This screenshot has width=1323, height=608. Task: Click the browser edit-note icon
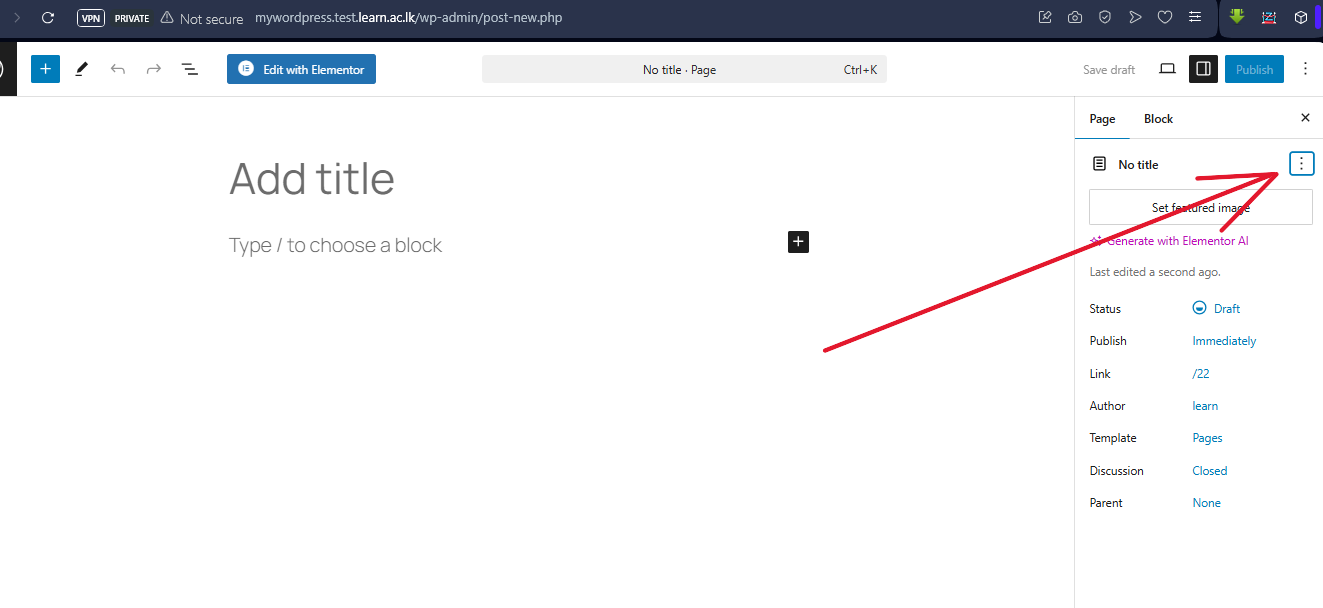[x=1045, y=17]
